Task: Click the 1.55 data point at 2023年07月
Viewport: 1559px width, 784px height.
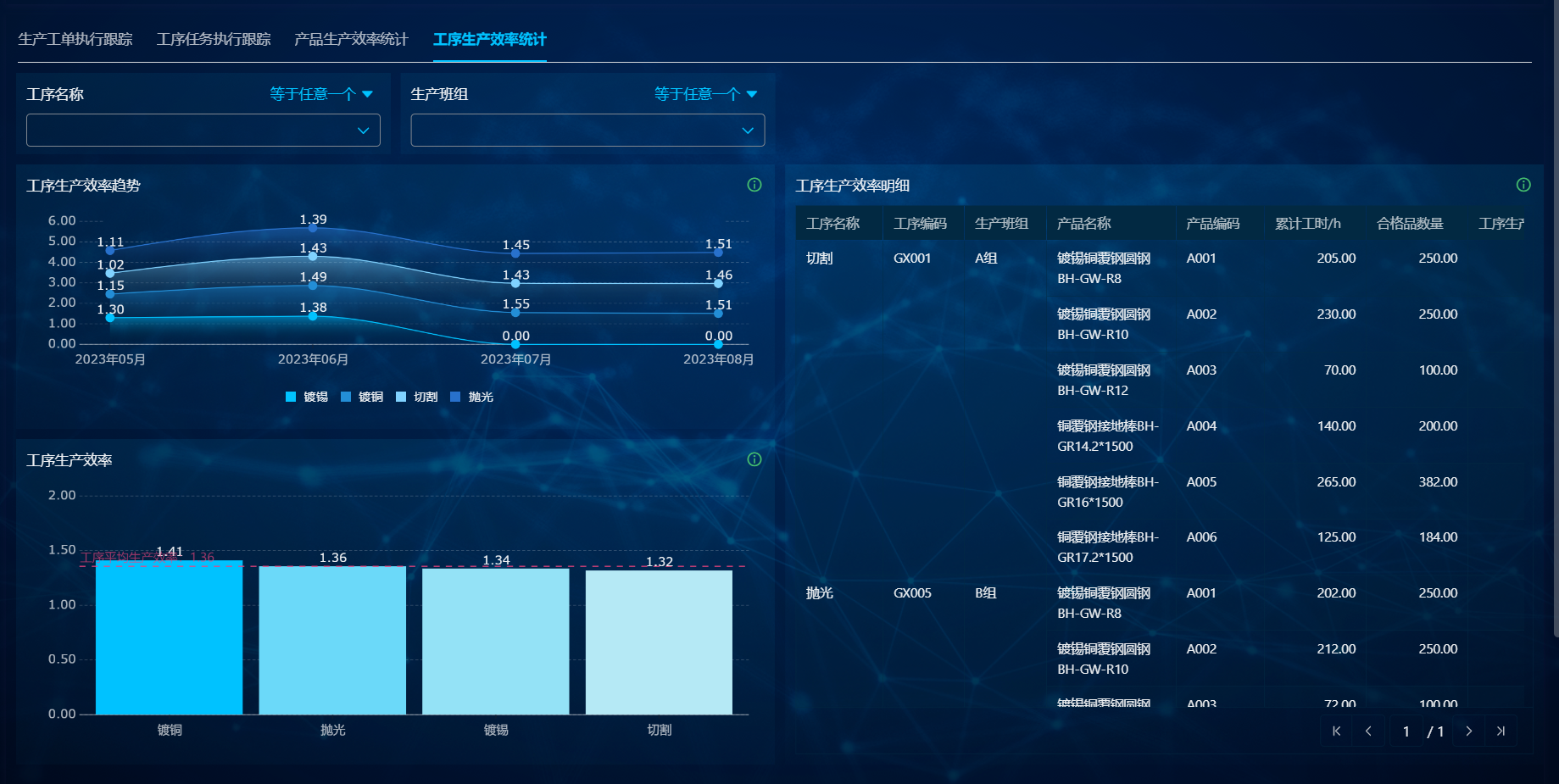Action: pos(515,313)
